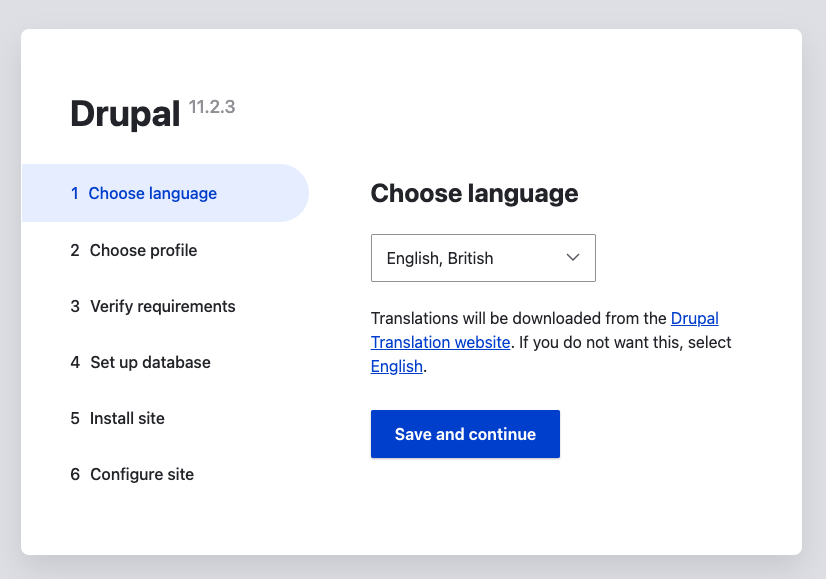The width and height of the screenshot is (826, 579).
Task: Follow the English link in the description
Action: (x=396, y=366)
